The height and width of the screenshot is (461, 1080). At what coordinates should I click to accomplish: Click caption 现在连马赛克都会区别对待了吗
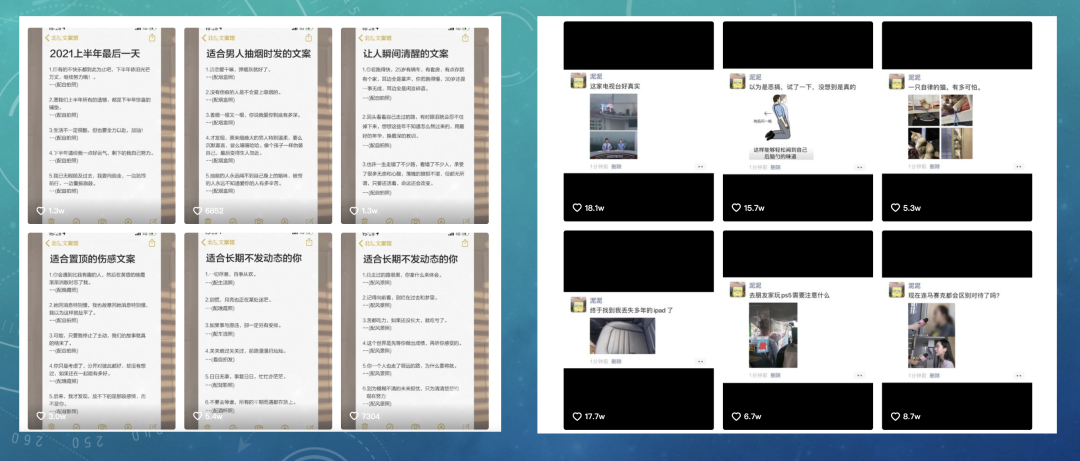954,295
